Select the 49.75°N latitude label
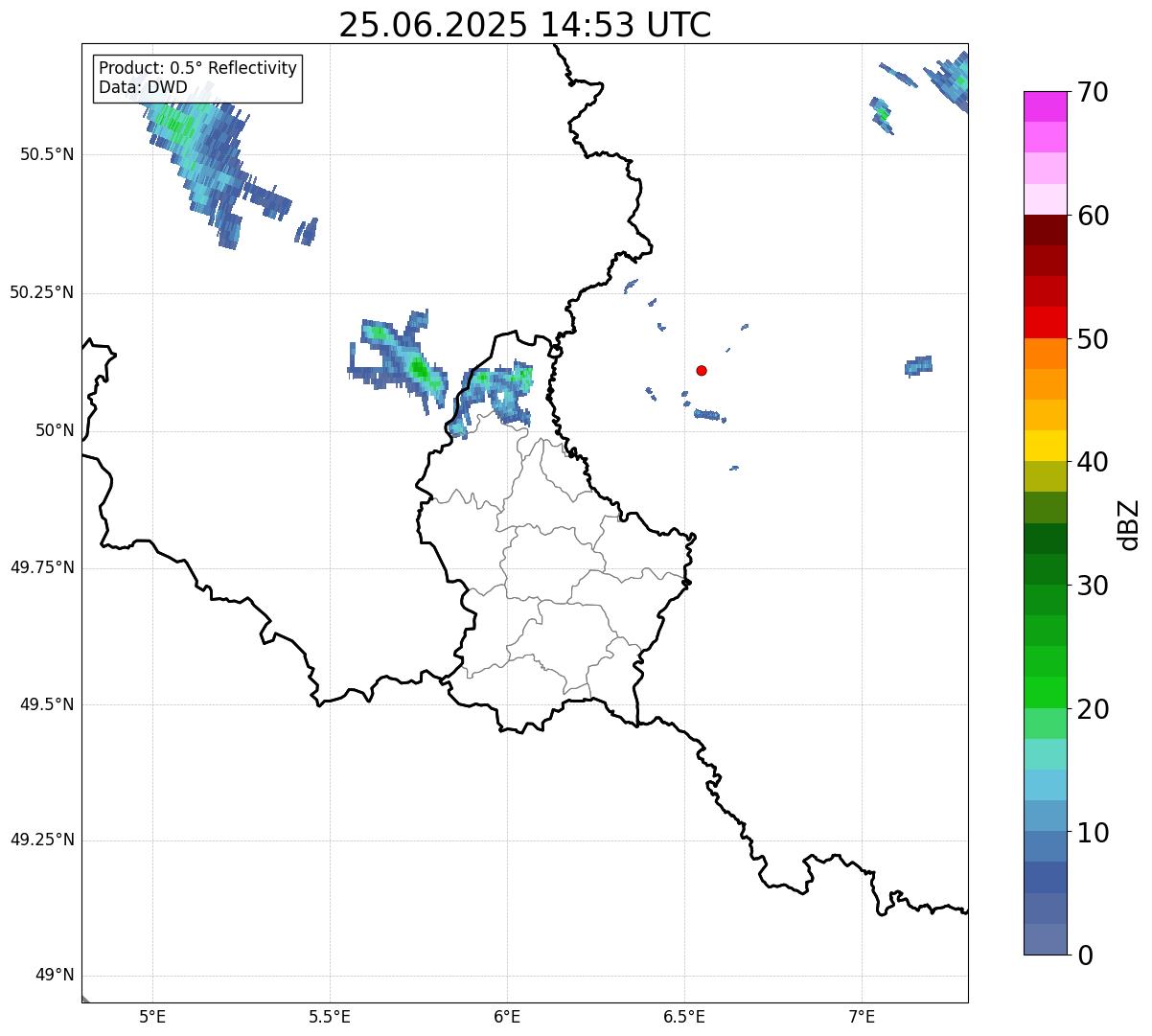Screen dimensions: 1152x1036 [42, 567]
